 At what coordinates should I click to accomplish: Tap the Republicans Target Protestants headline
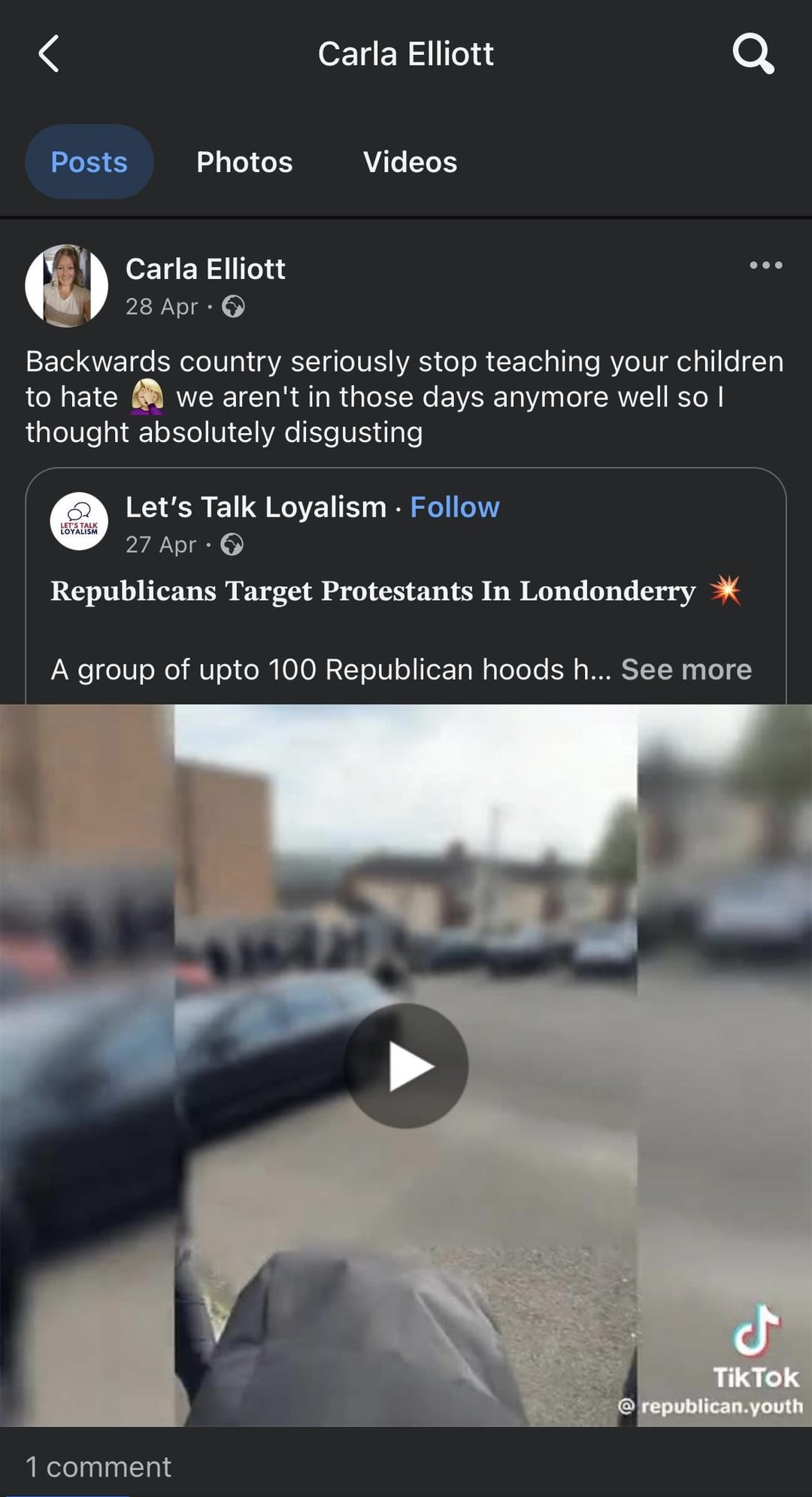pyautogui.click(x=373, y=591)
